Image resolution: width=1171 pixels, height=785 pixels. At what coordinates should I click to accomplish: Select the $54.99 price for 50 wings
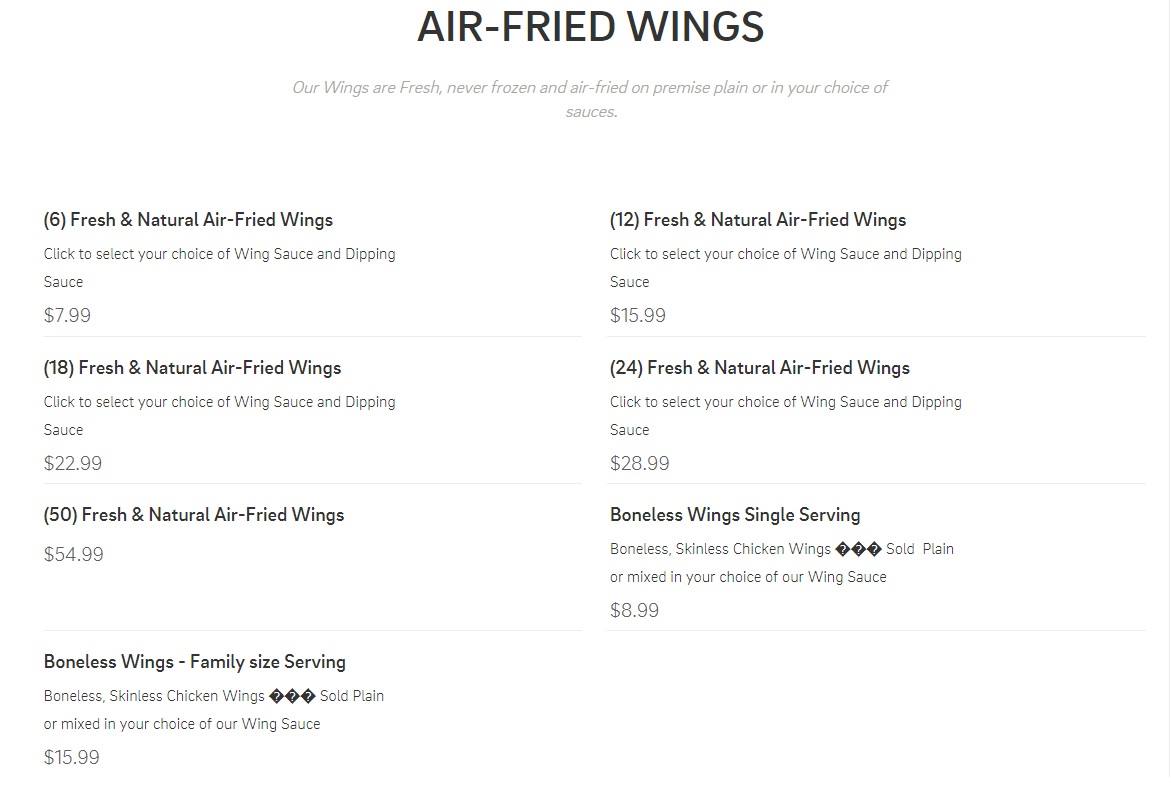coord(73,555)
